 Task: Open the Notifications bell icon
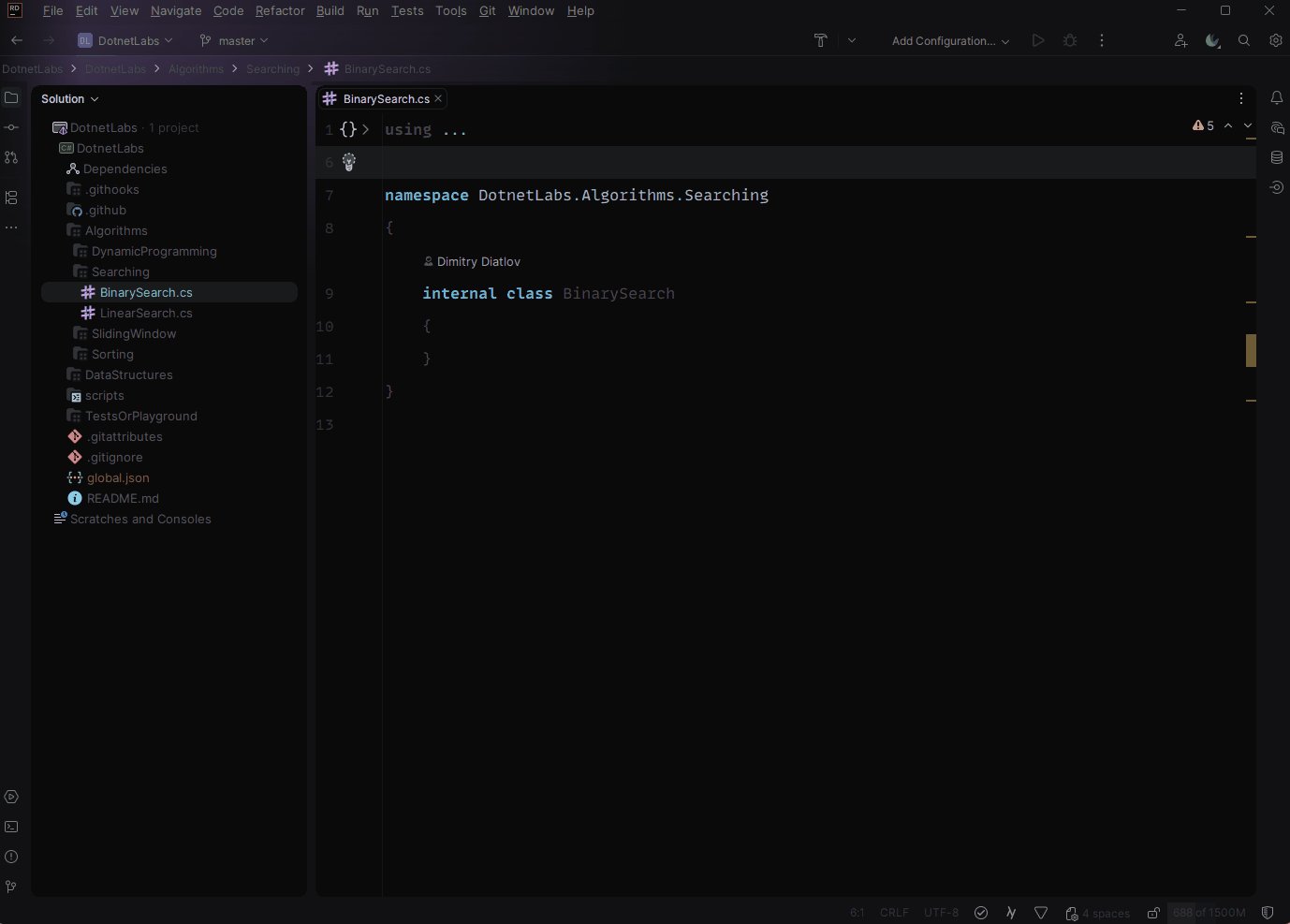(x=1277, y=97)
